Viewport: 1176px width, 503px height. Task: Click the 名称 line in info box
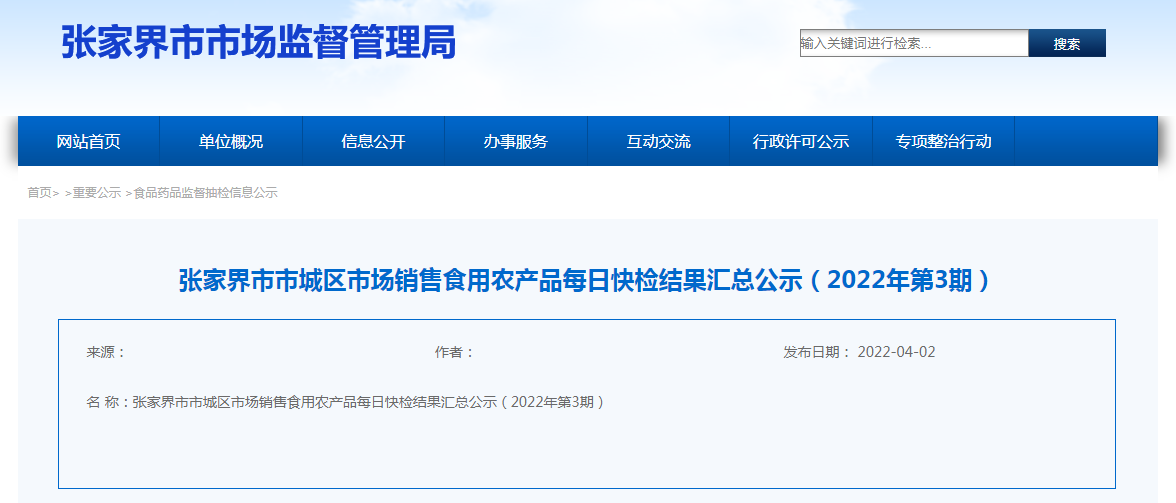point(346,402)
